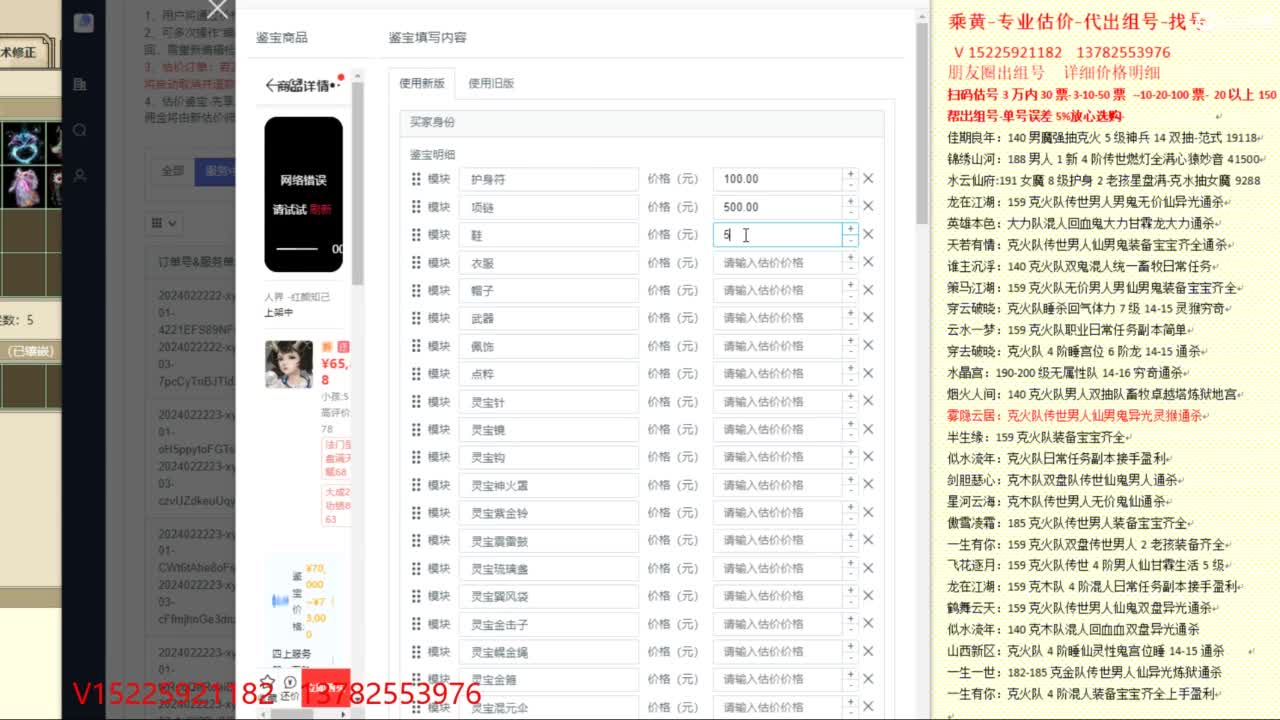The width and height of the screenshot is (1280, 720).
Task: Click the 灵宝震雷鼓 module name field
Action: (548, 541)
